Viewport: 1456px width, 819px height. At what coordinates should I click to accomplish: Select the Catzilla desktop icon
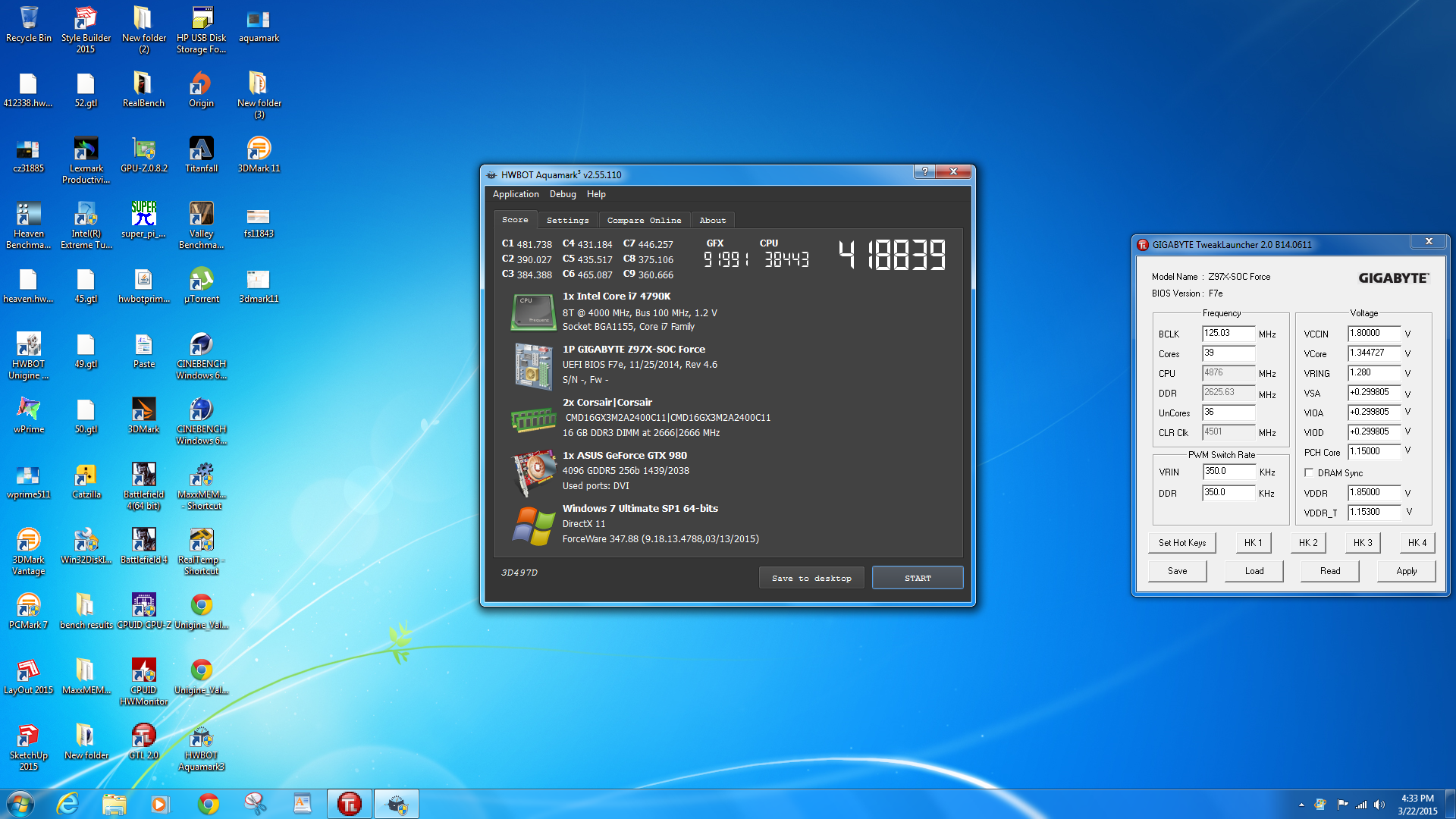point(86,481)
